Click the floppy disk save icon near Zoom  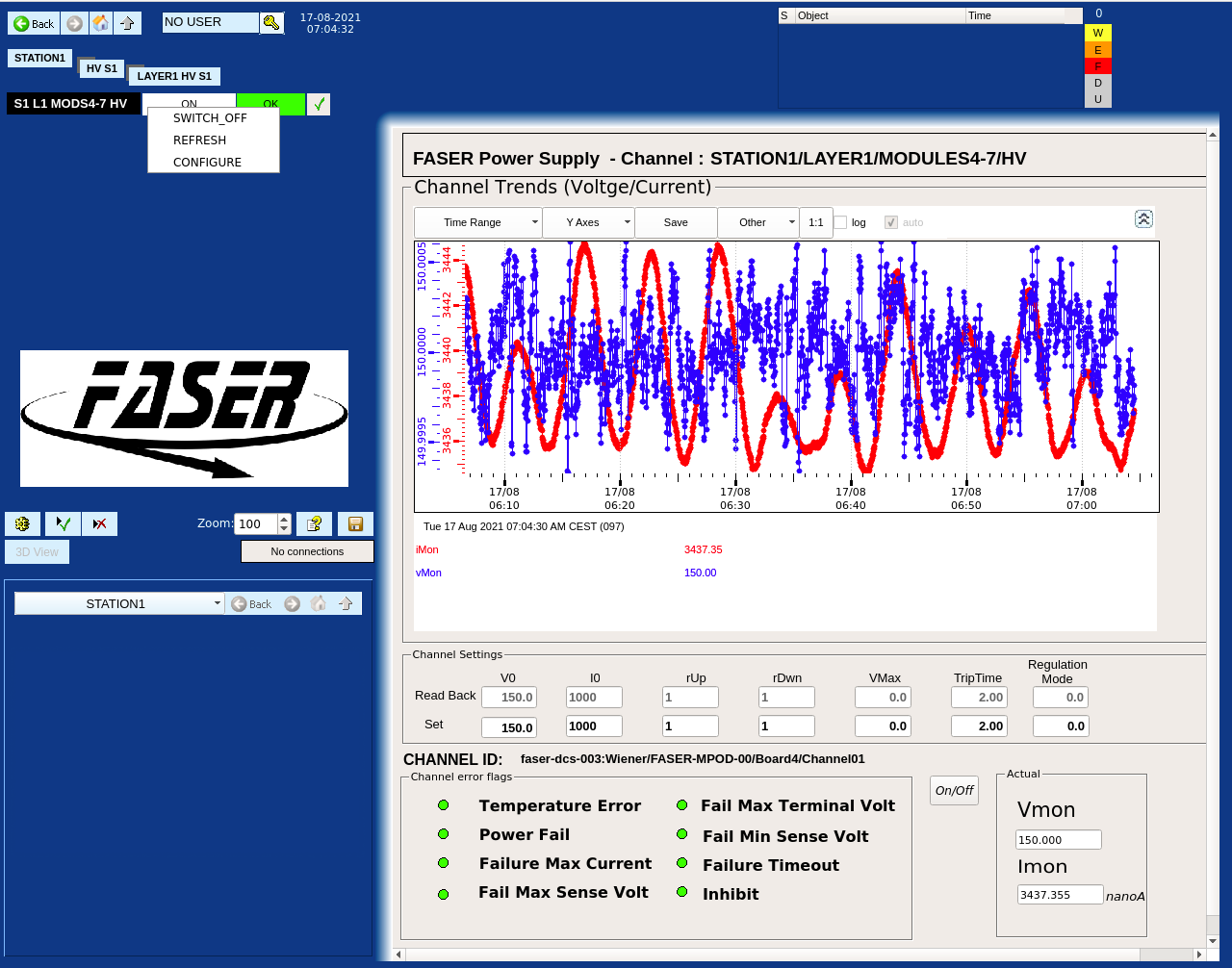355,523
